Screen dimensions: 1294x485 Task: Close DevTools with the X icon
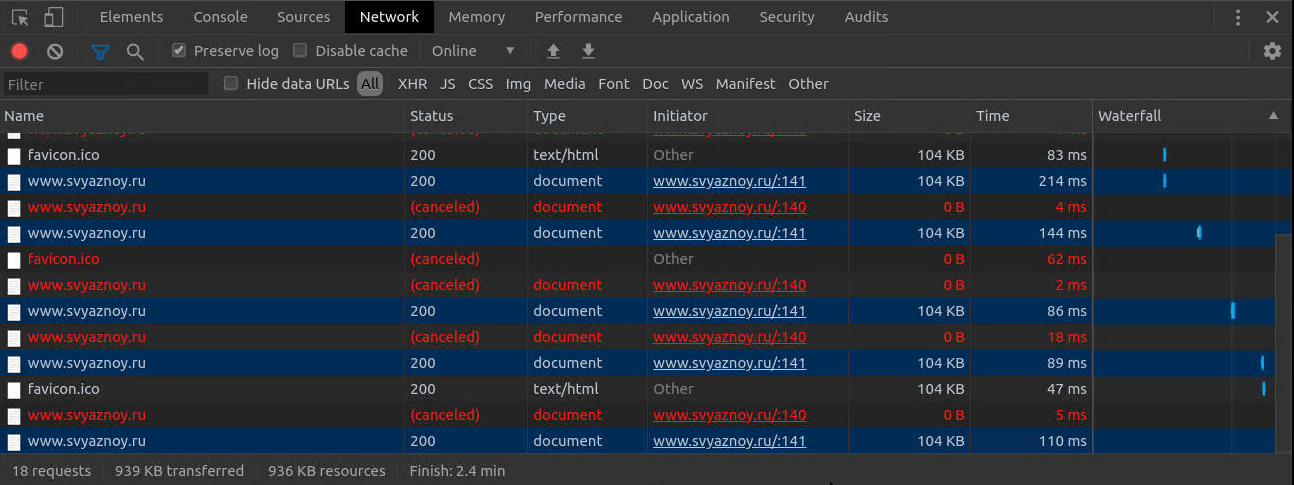pyautogui.click(x=1272, y=17)
